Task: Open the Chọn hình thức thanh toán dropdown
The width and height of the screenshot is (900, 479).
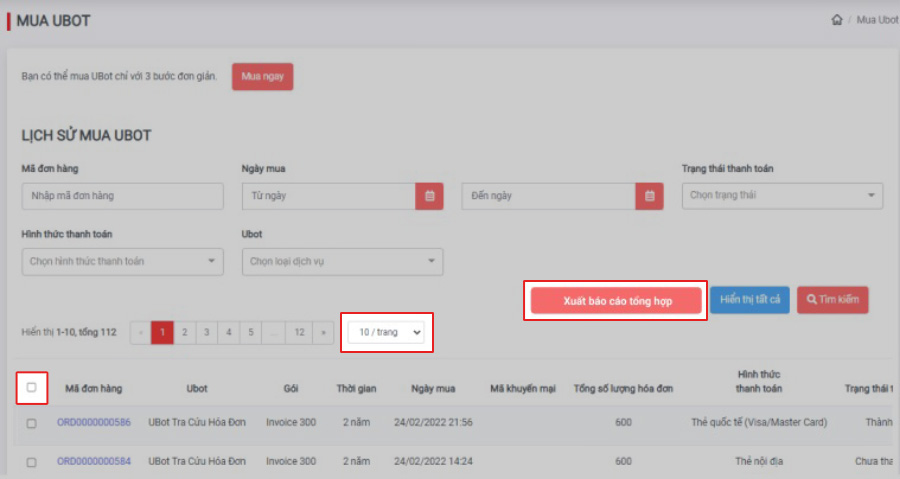Action: pyautogui.click(x=122, y=262)
